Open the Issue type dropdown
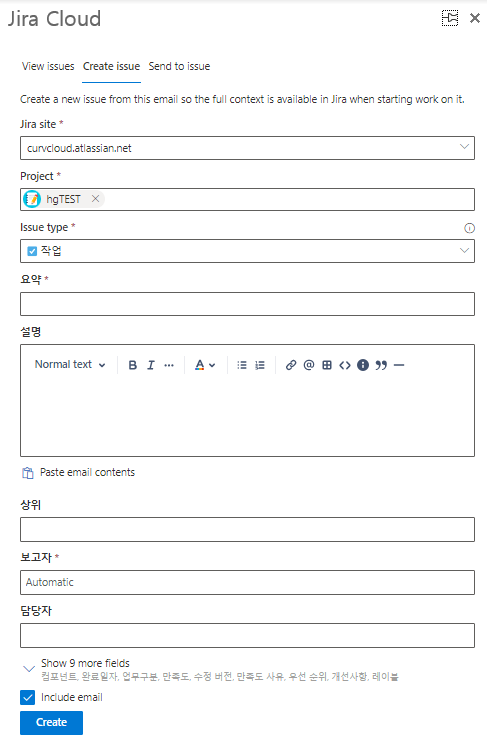This screenshot has width=487, height=745. pyautogui.click(x=247, y=251)
